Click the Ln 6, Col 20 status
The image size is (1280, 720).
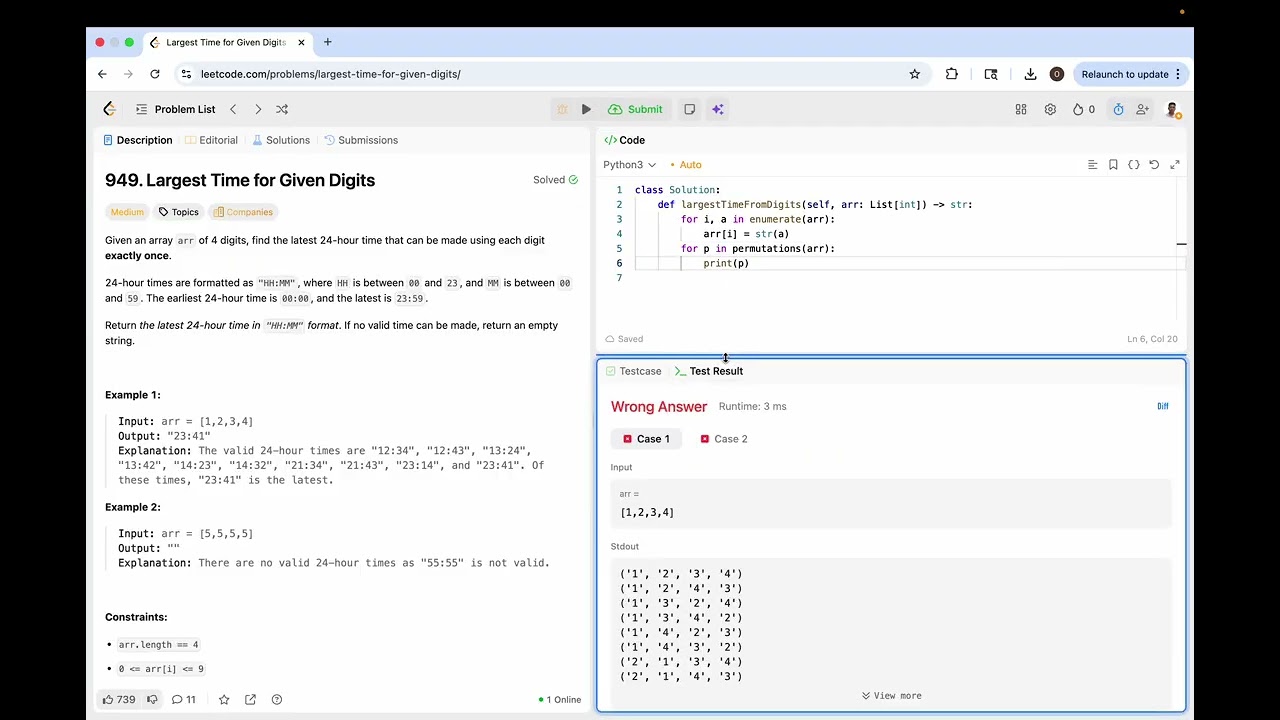[1151, 339]
